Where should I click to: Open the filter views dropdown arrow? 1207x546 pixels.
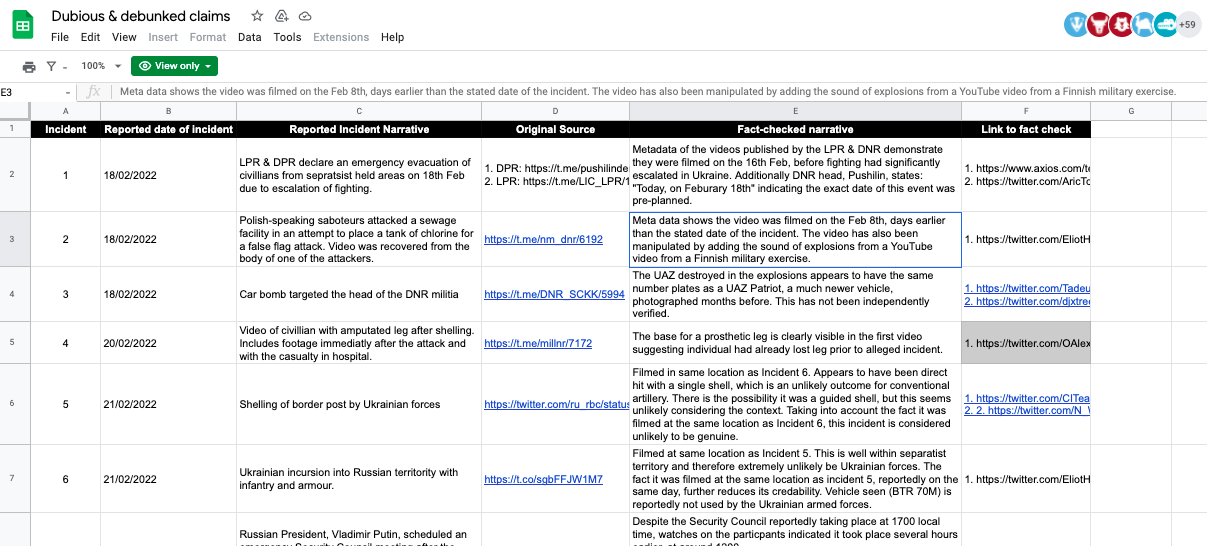65,66
